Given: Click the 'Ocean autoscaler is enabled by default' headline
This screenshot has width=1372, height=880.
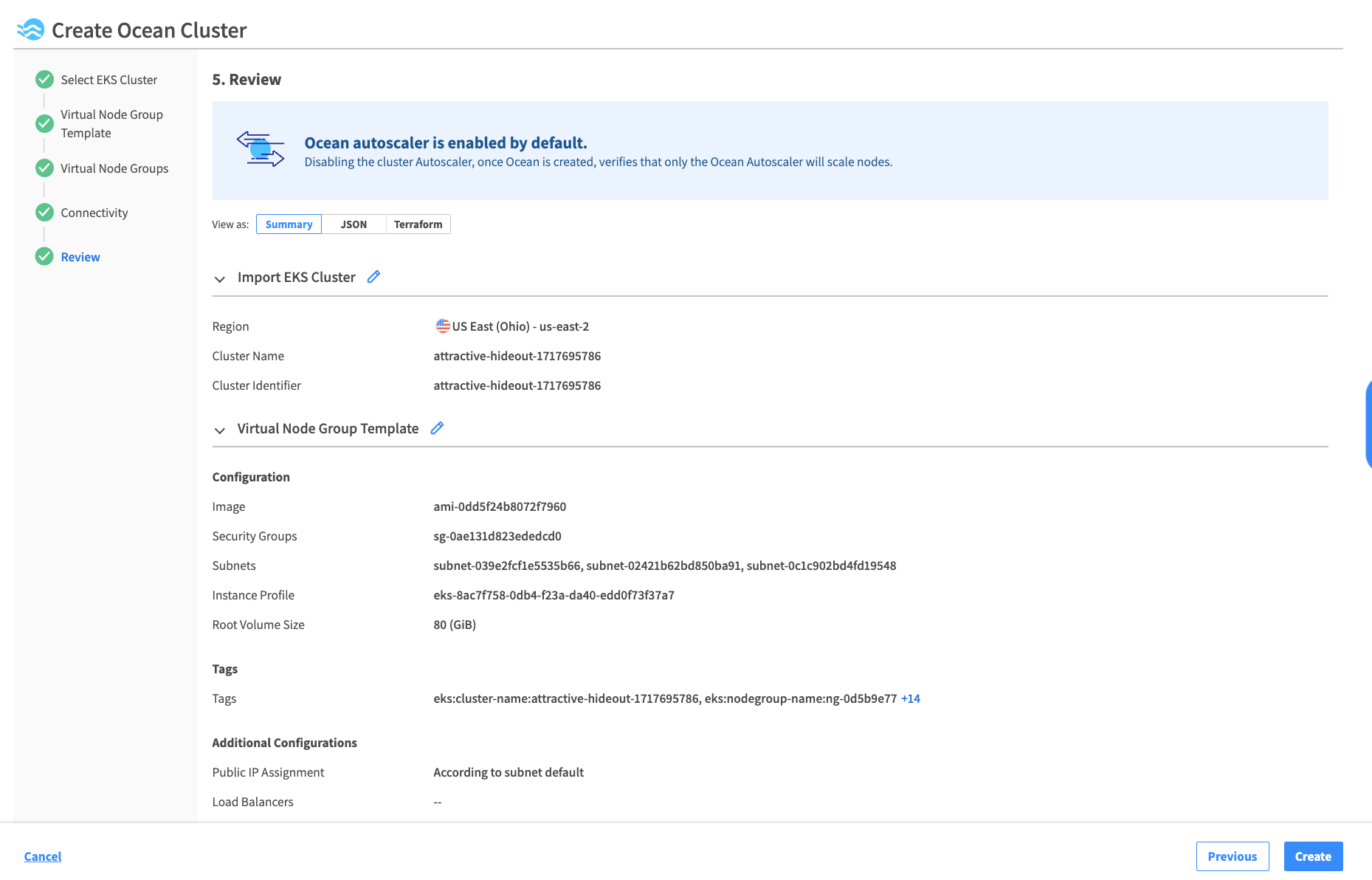Looking at the screenshot, I should click(446, 142).
